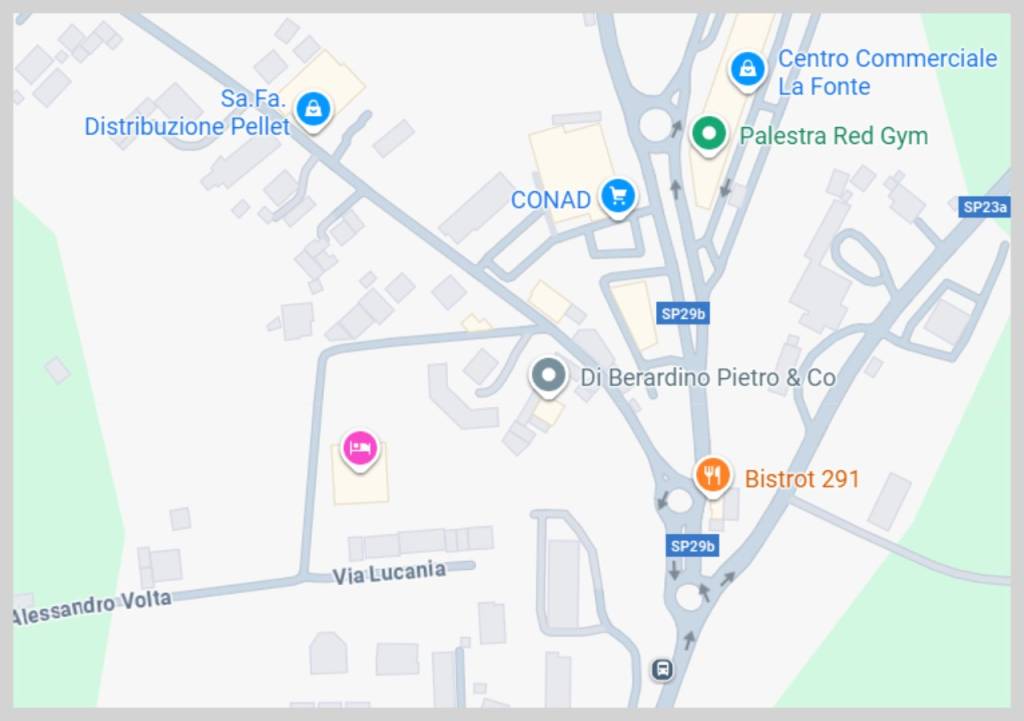The image size is (1024, 721).
Task: Click the orange Bistrot 291 restaurant icon
Action: pos(712,477)
